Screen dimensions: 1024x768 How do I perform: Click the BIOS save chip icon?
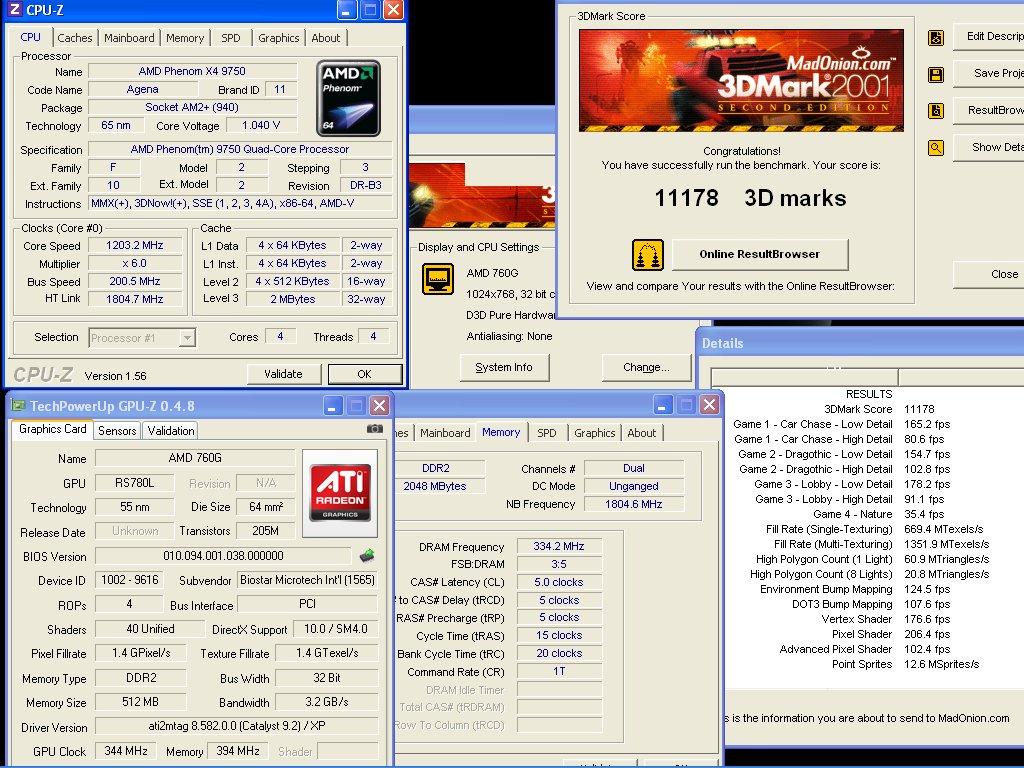[x=367, y=556]
